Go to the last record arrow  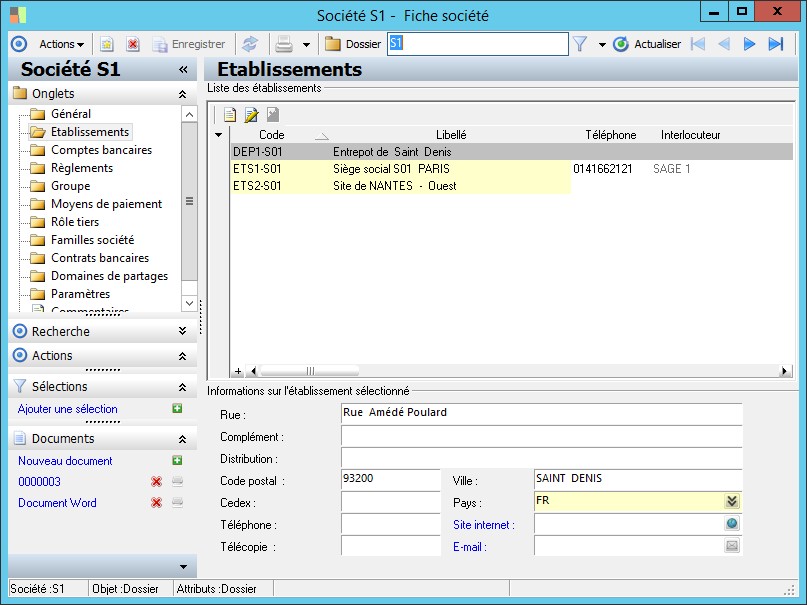(x=775, y=44)
